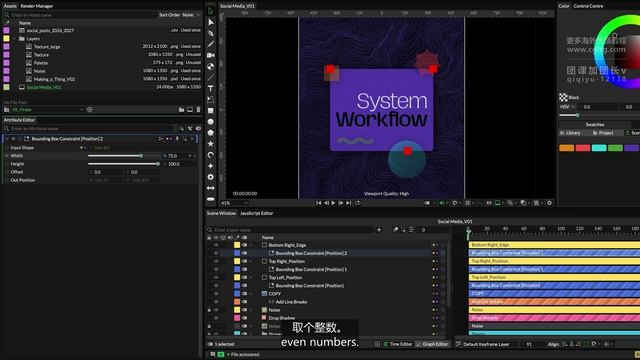This screenshot has height=360, width=640.
Task: Jump to the last frame
Action: [x=349, y=203]
